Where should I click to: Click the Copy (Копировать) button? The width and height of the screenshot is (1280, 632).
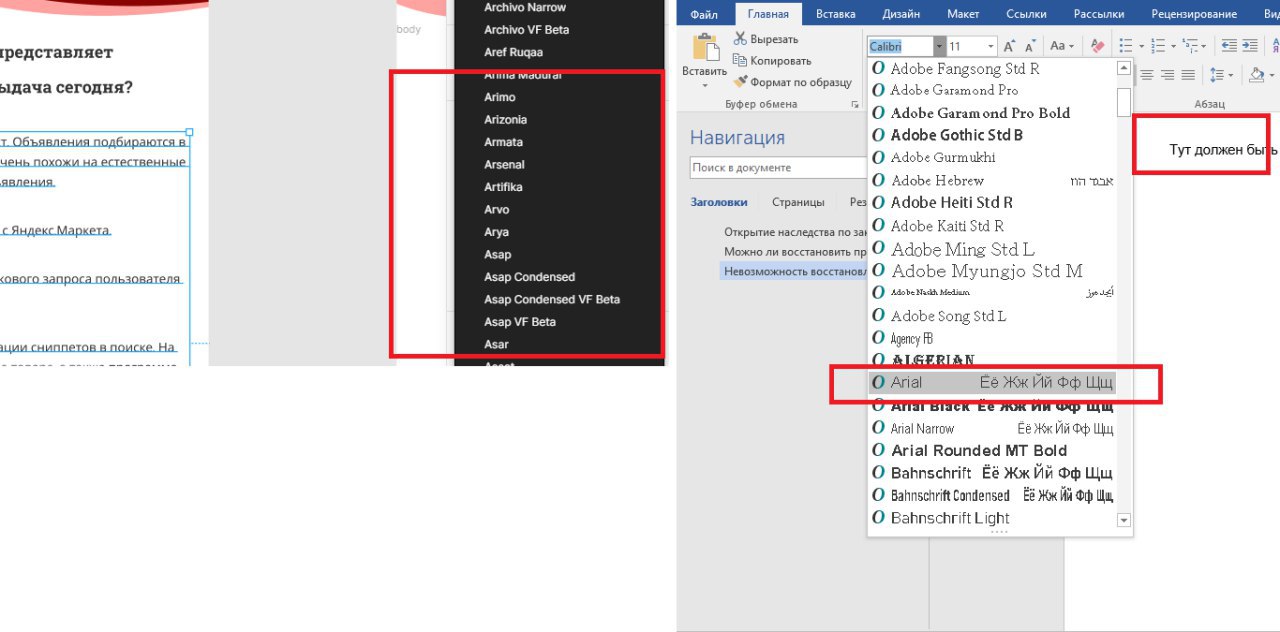pos(772,60)
